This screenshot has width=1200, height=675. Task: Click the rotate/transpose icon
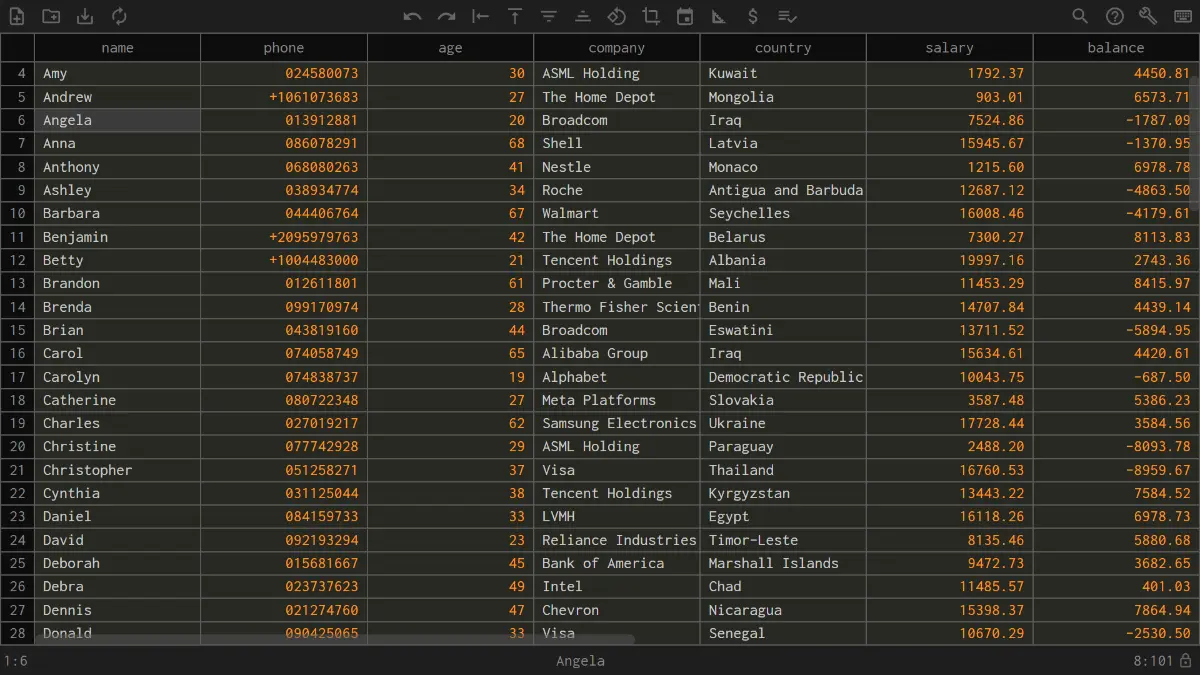[617, 16]
